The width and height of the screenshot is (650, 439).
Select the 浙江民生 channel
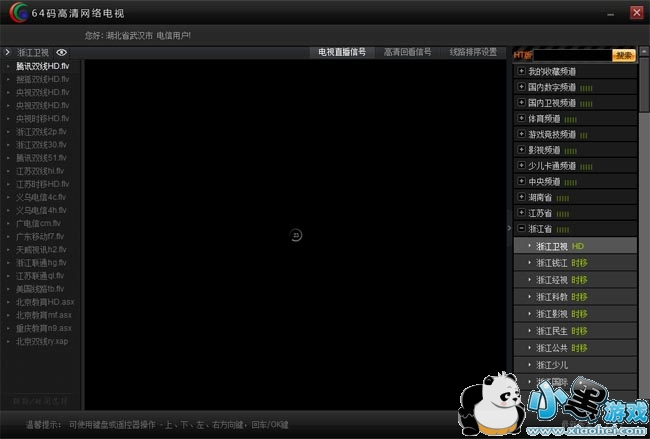point(575,331)
